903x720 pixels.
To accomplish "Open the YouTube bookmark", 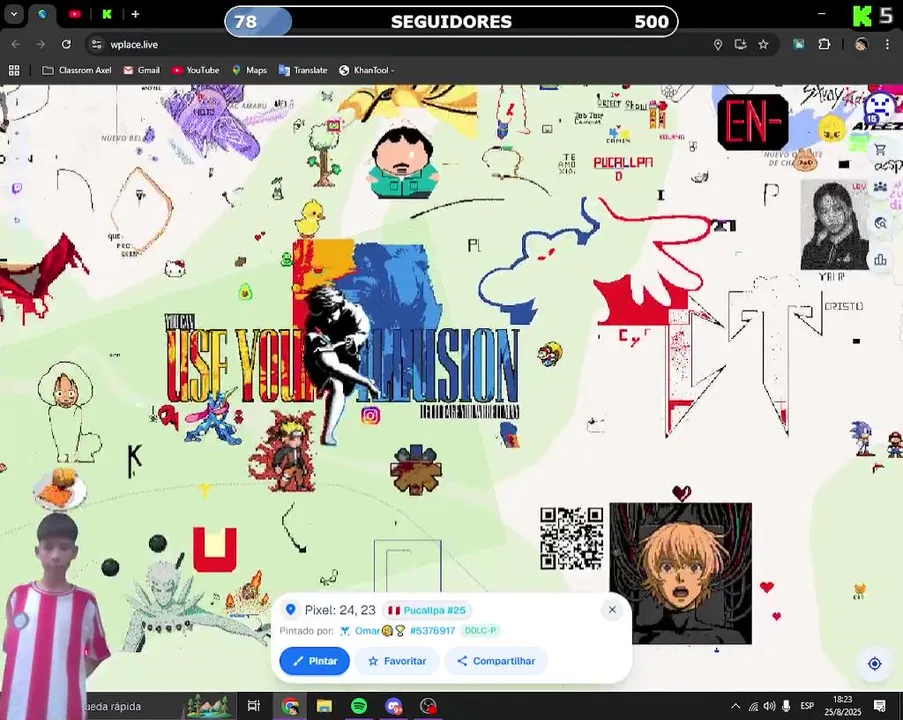I will (x=196, y=70).
